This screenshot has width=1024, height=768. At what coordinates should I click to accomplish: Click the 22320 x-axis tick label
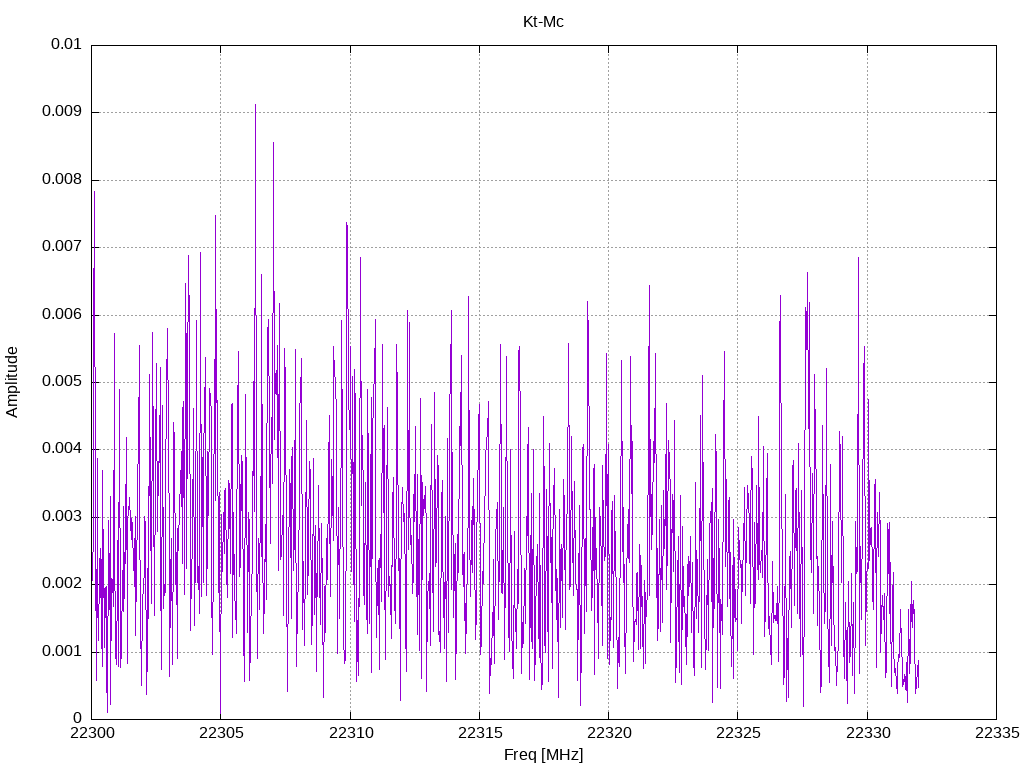tap(609, 733)
